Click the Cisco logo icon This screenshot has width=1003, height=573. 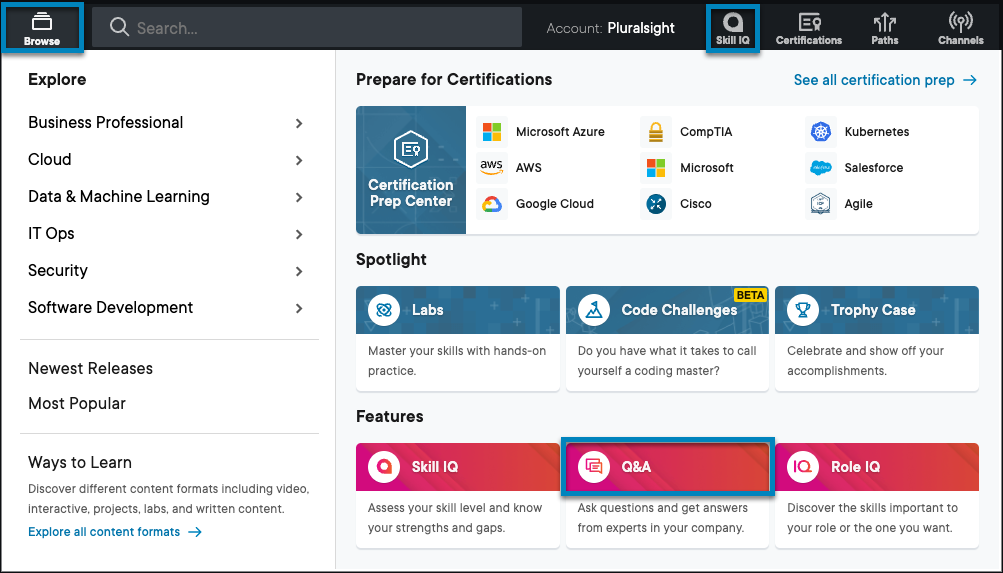[656, 204]
